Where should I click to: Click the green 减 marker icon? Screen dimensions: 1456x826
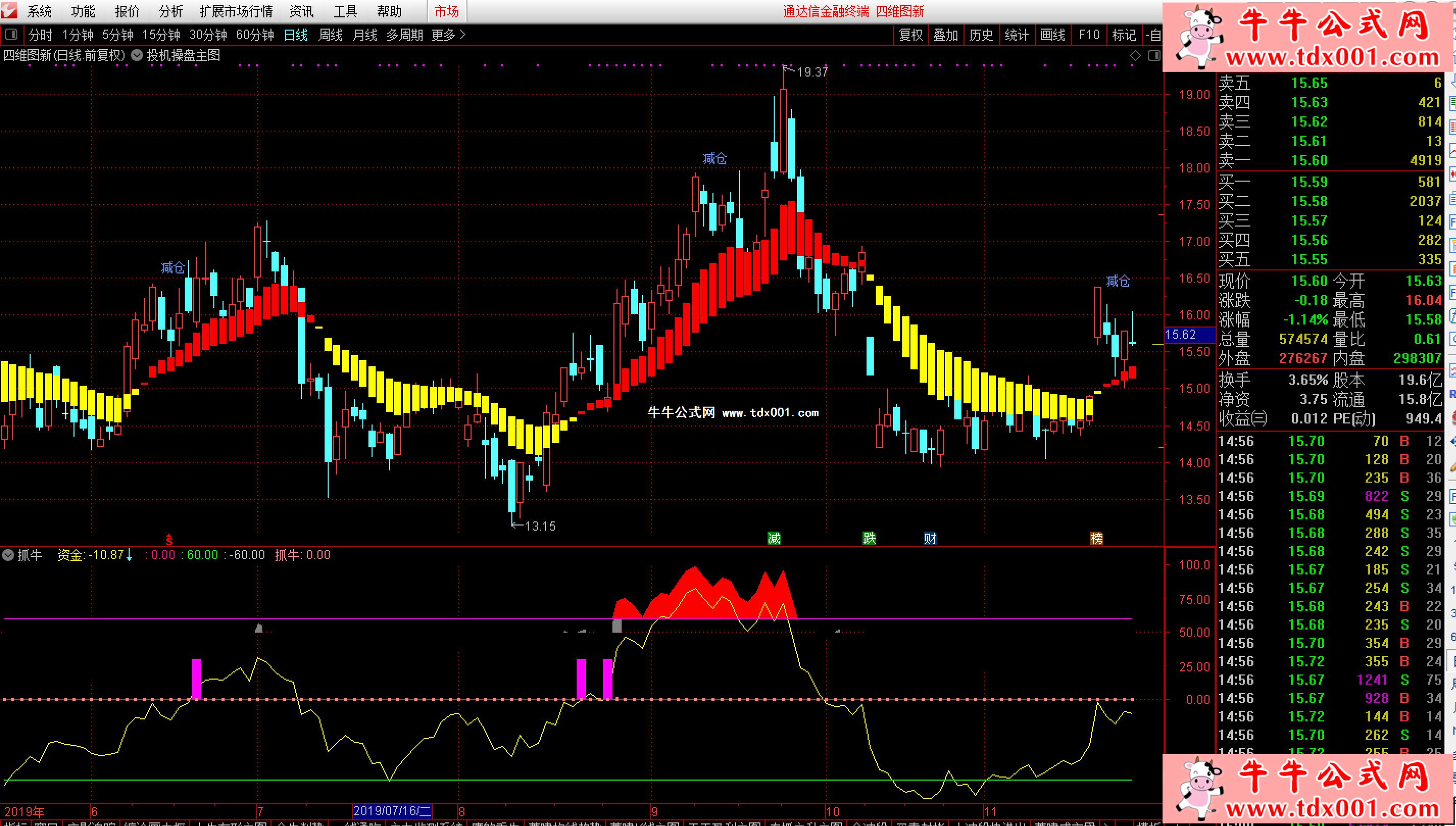[774, 538]
